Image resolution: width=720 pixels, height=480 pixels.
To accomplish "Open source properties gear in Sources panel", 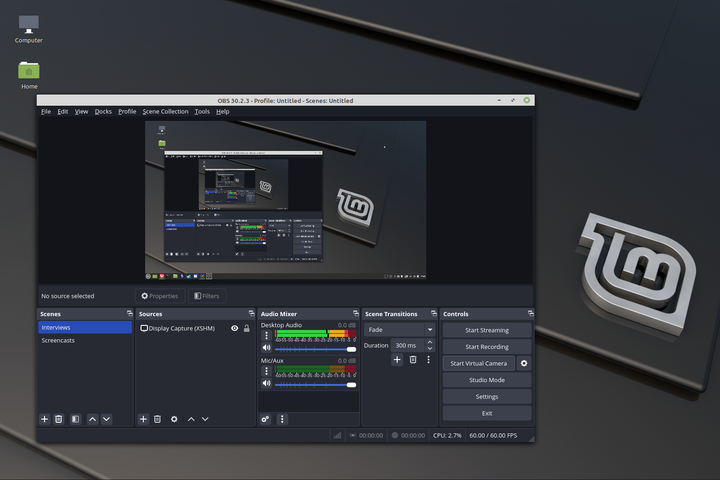I will pos(174,419).
